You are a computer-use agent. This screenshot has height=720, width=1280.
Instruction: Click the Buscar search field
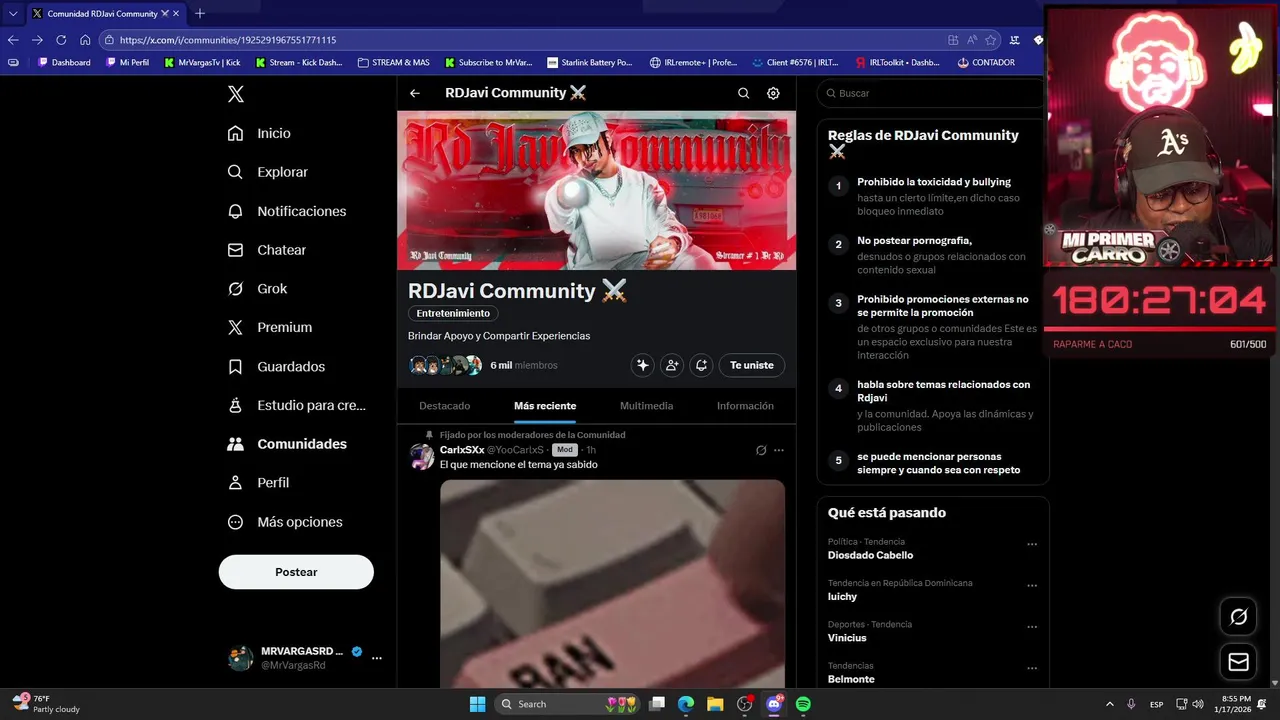(932, 93)
